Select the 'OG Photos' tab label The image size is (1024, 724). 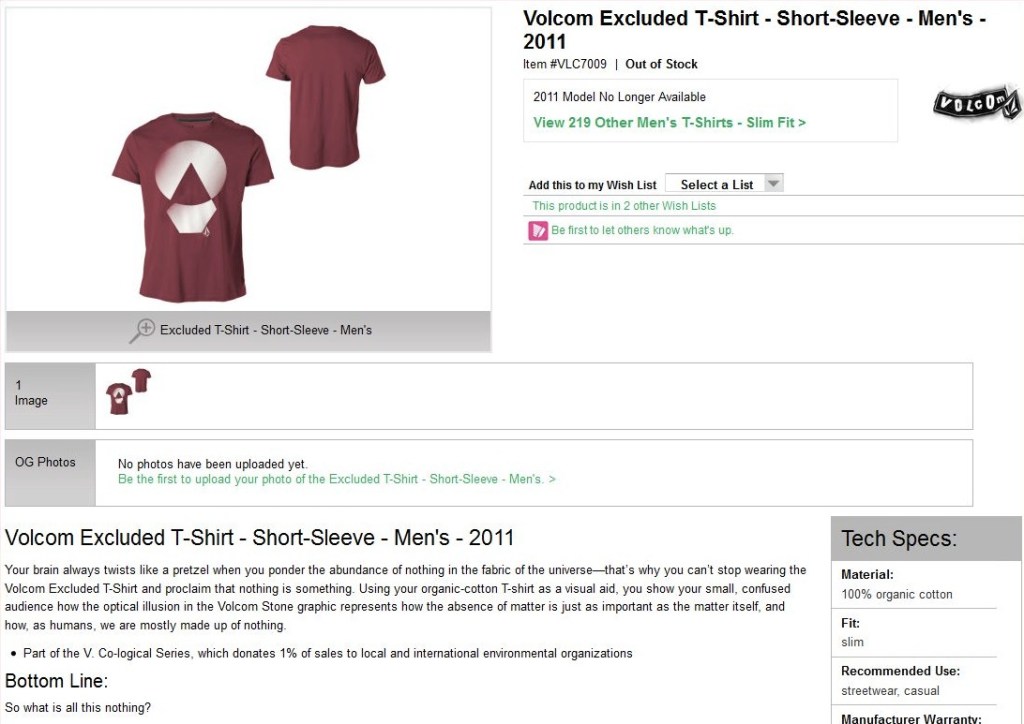(x=45, y=462)
